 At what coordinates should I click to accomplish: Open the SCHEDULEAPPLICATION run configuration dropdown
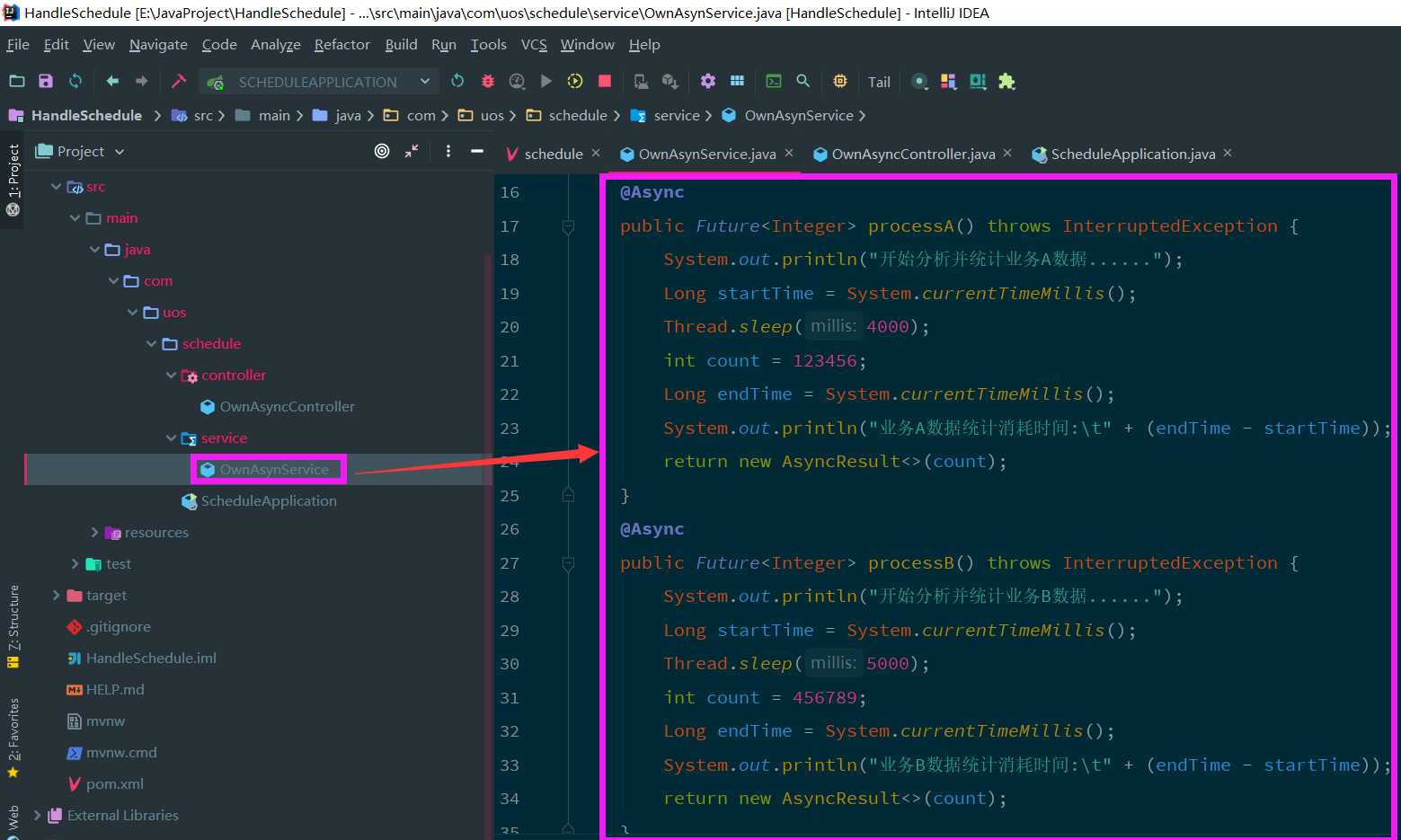[319, 82]
